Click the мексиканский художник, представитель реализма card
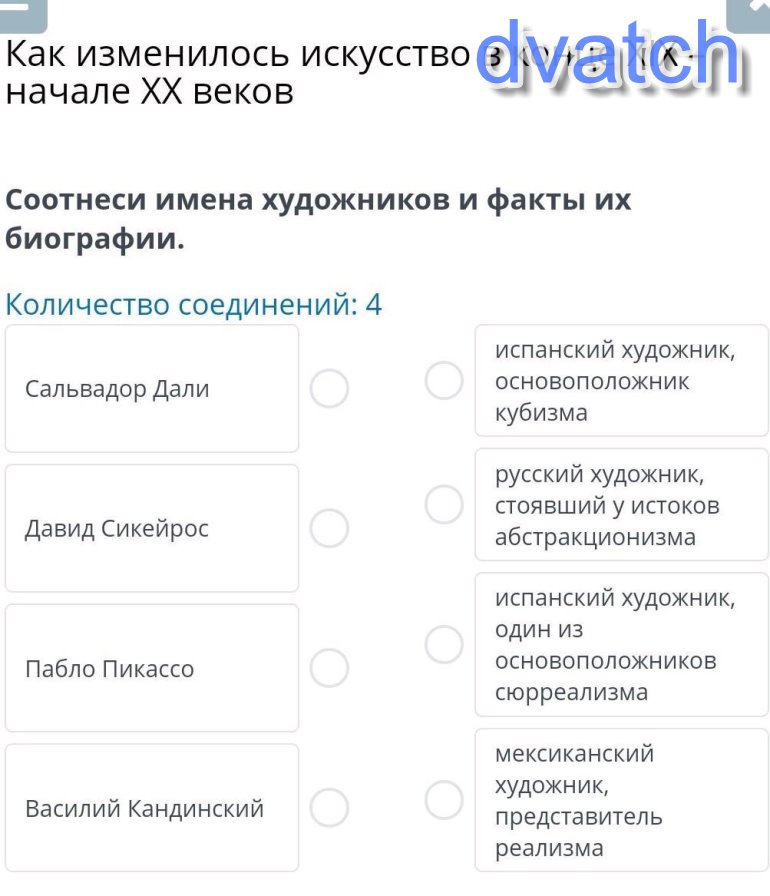 coord(621,800)
